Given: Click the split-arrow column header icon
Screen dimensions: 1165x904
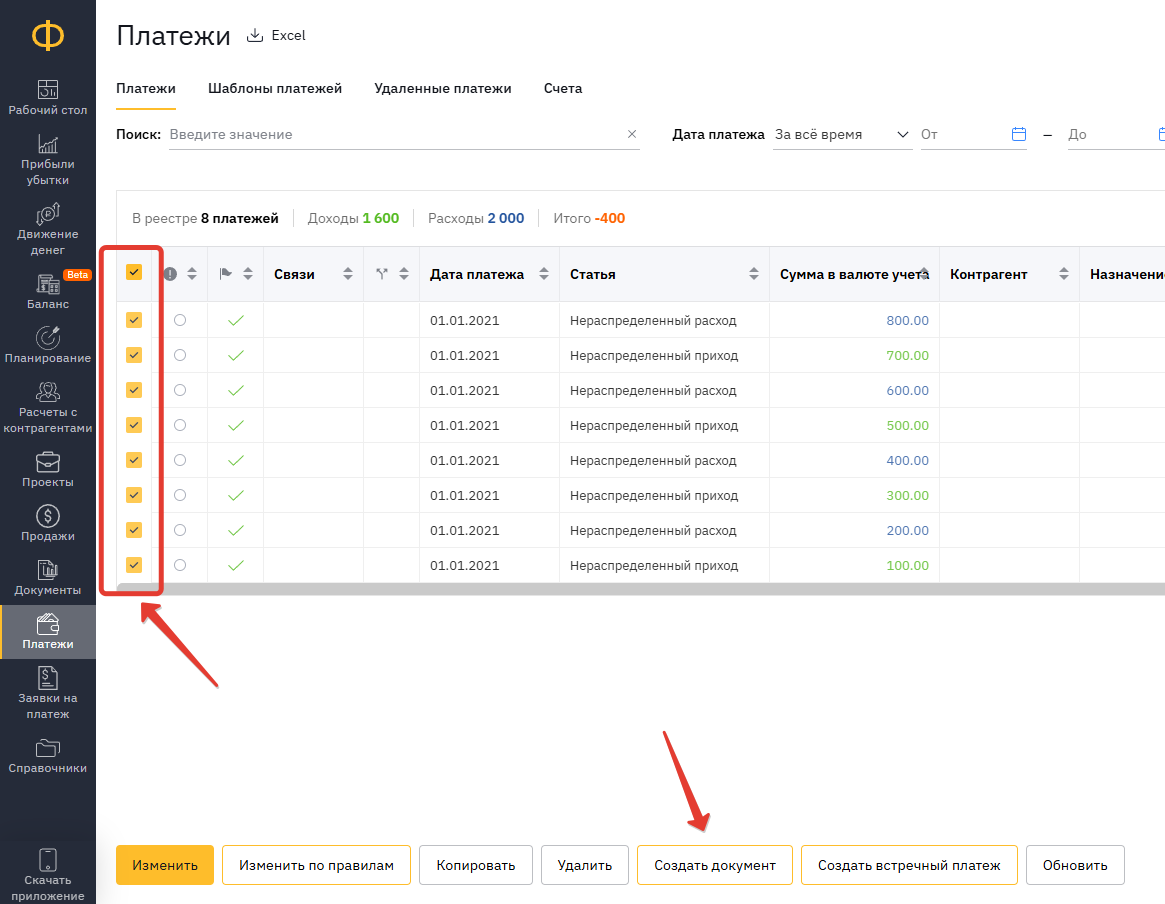Looking at the screenshot, I should point(382,274).
